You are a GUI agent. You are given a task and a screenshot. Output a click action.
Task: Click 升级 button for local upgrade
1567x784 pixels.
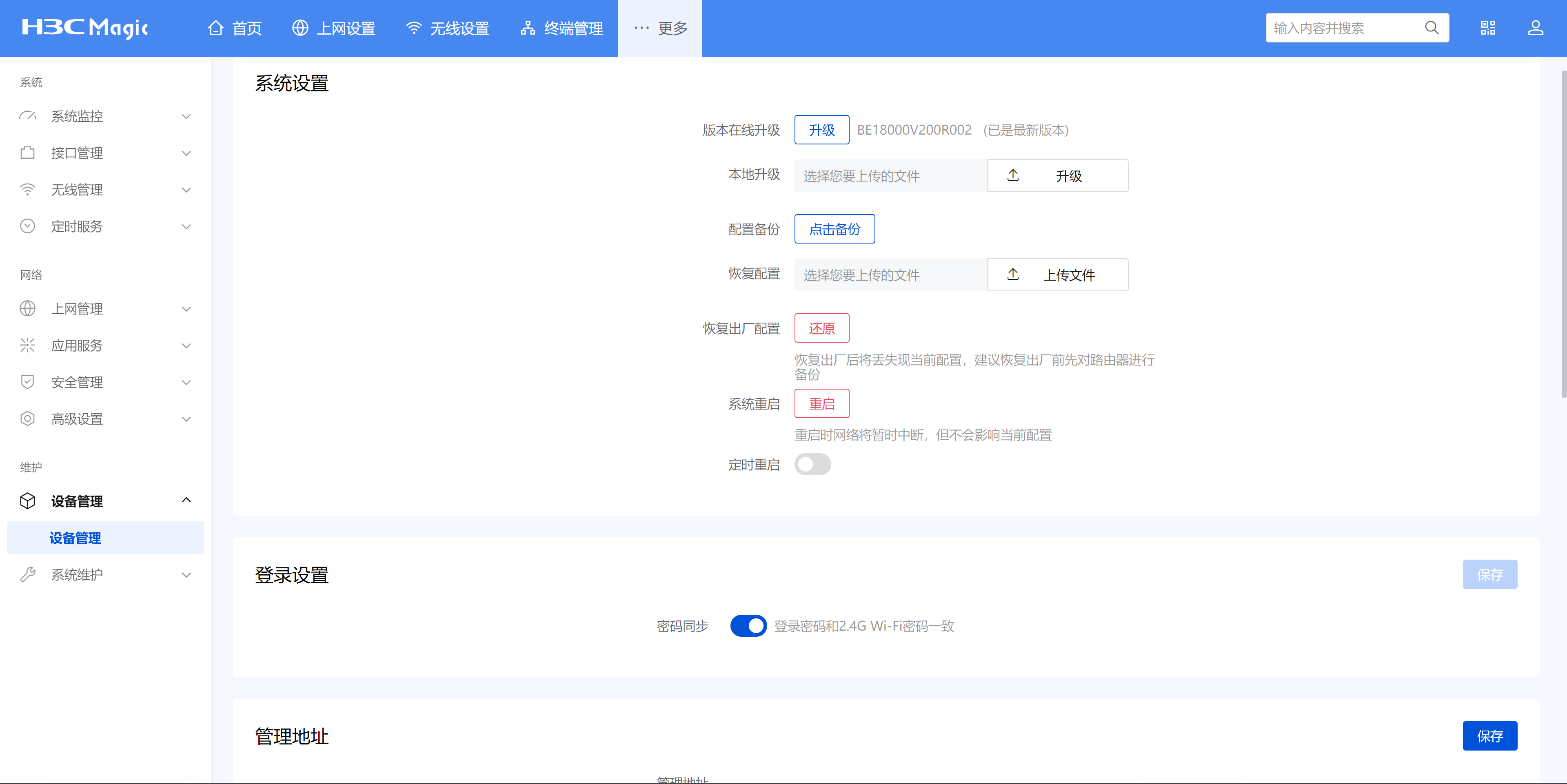1058,176
